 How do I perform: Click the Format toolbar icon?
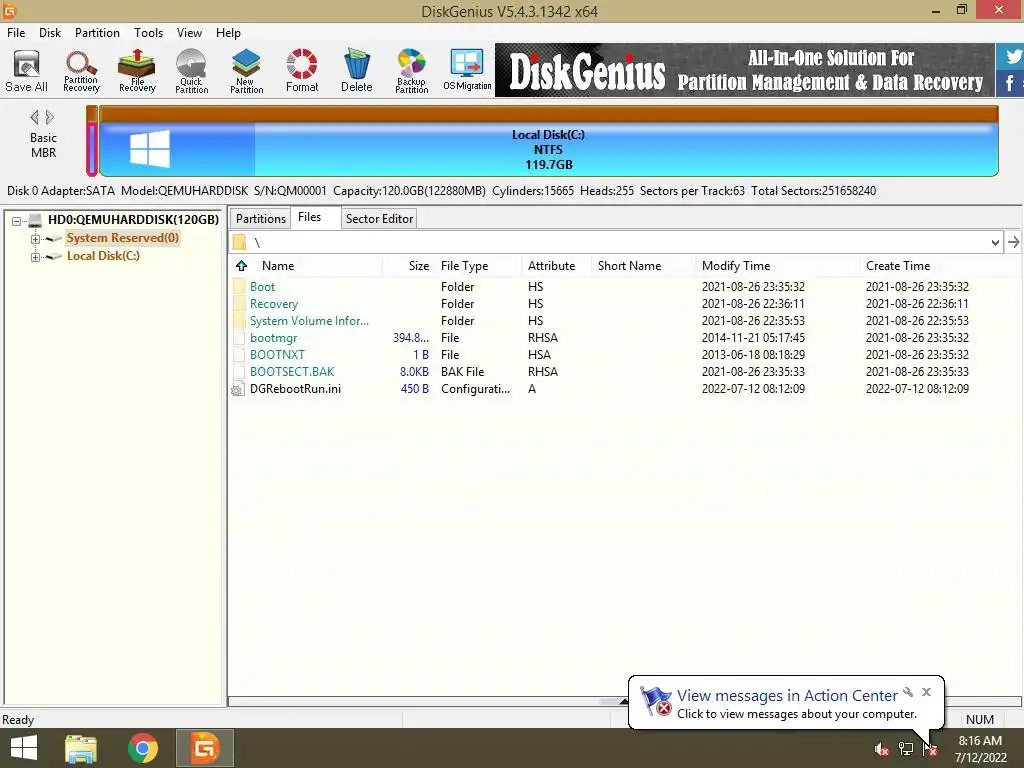click(x=302, y=71)
